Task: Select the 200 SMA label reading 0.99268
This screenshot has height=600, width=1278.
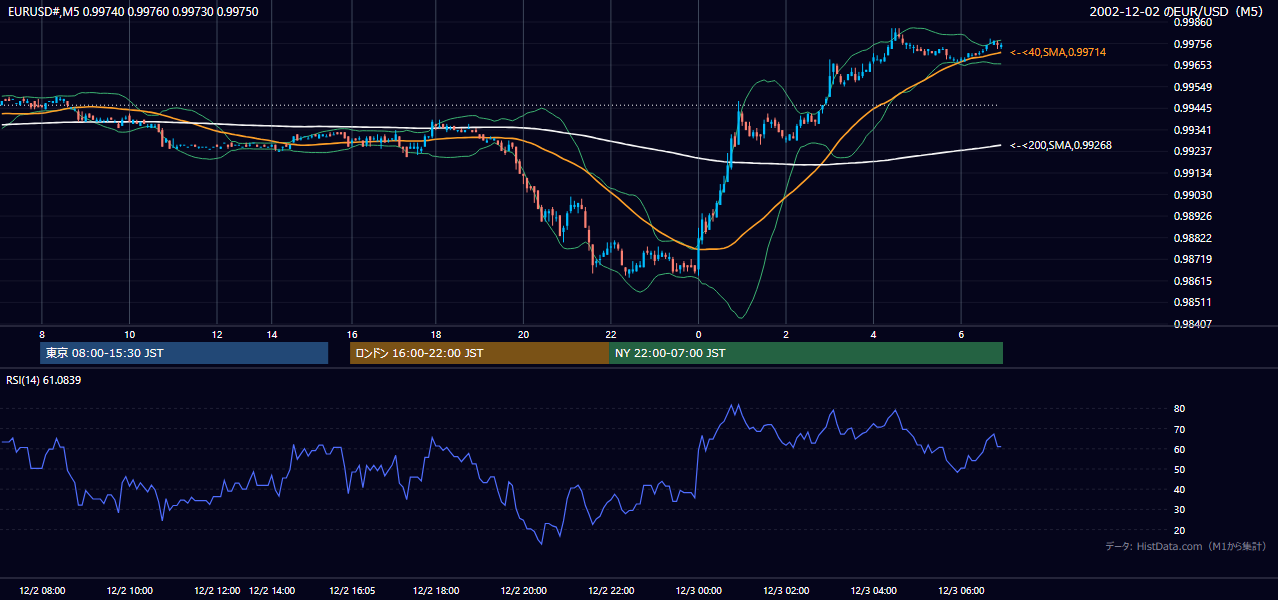Action: [x=1062, y=146]
